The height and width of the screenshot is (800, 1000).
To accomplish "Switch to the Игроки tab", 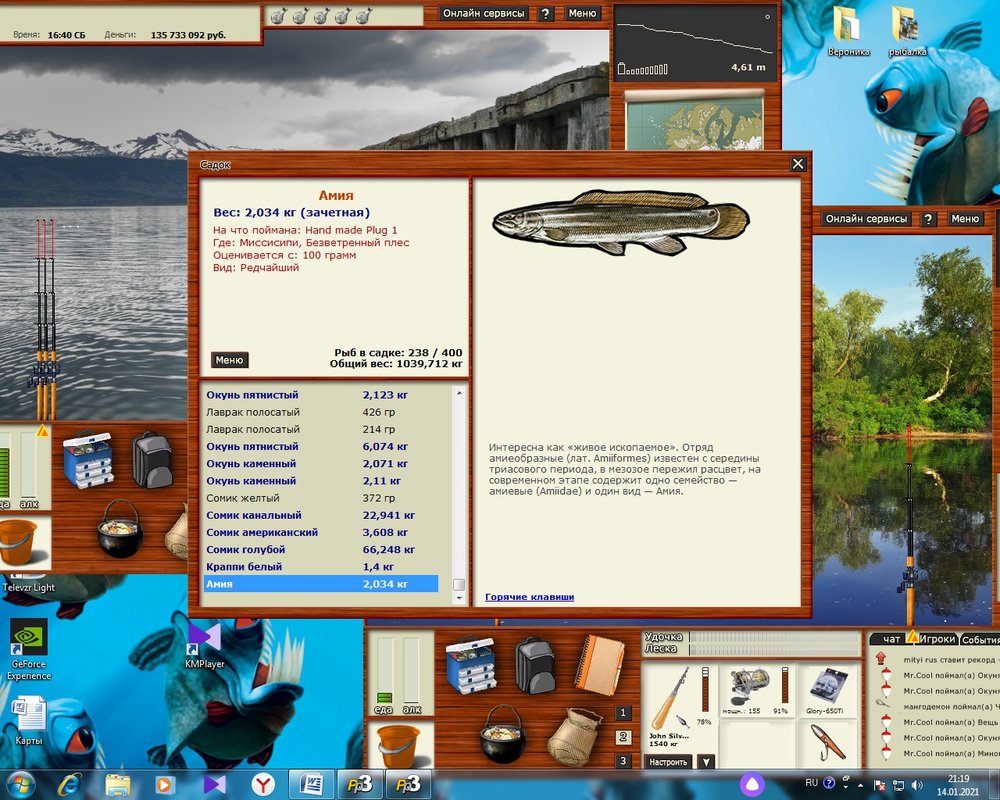I will tap(936, 639).
